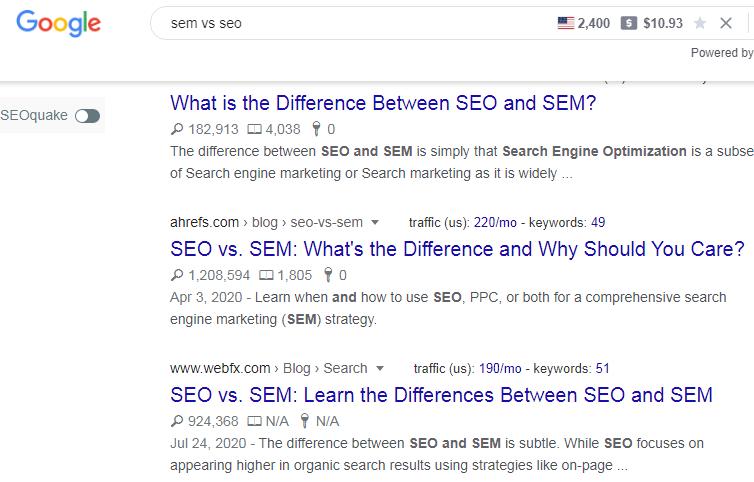Click the "sem vs seo" search input field

point(350,23)
